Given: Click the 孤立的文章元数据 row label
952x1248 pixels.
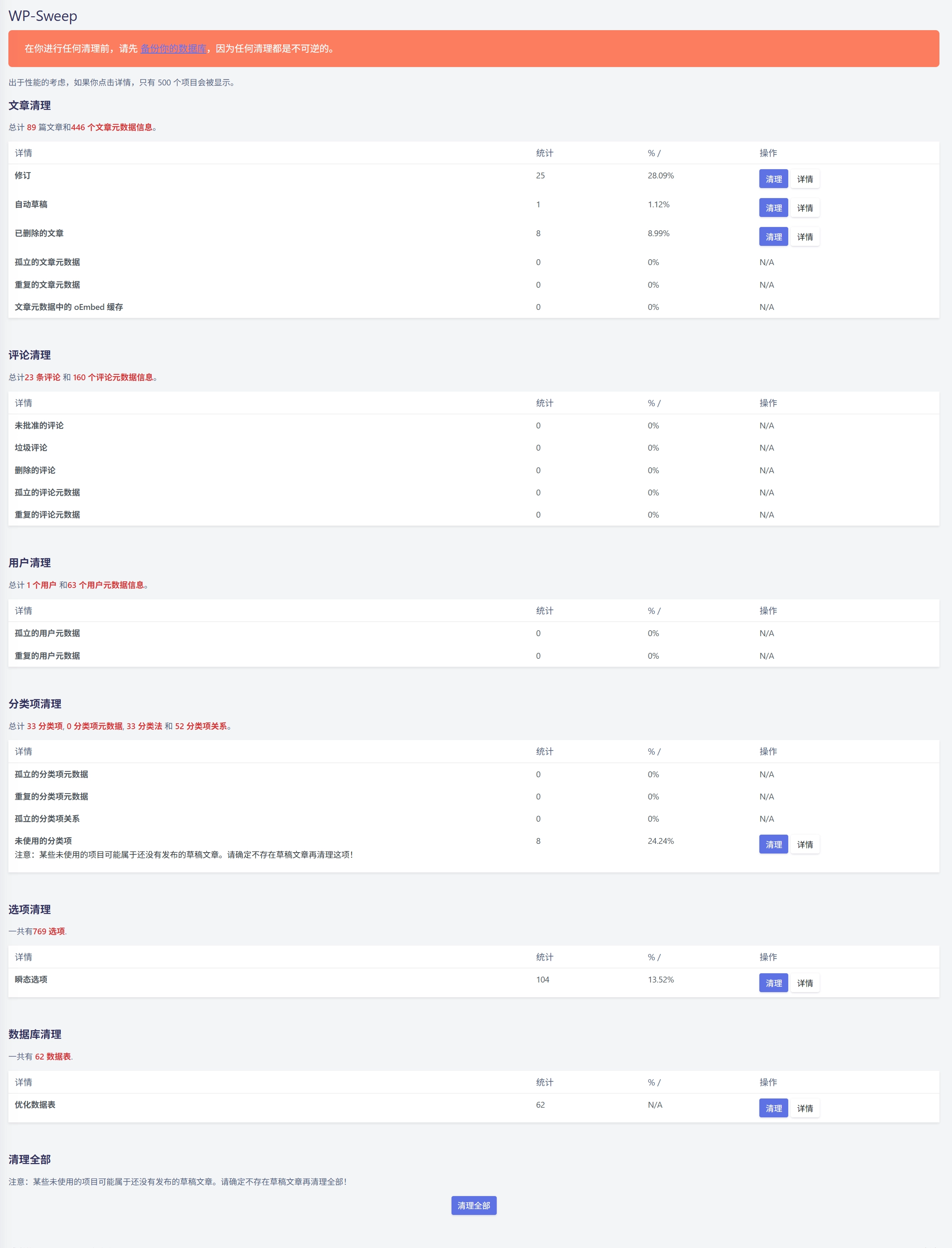Looking at the screenshot, I should tap(47, 262).
